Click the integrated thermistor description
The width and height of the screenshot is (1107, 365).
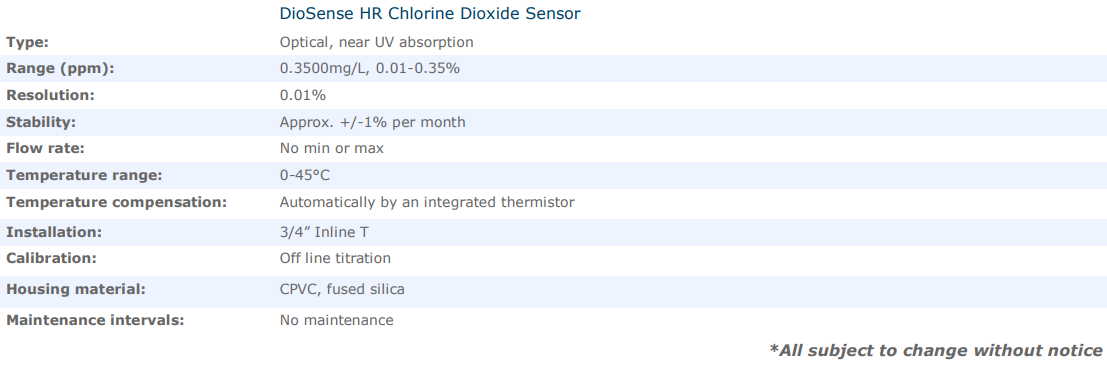coord(427,203)
